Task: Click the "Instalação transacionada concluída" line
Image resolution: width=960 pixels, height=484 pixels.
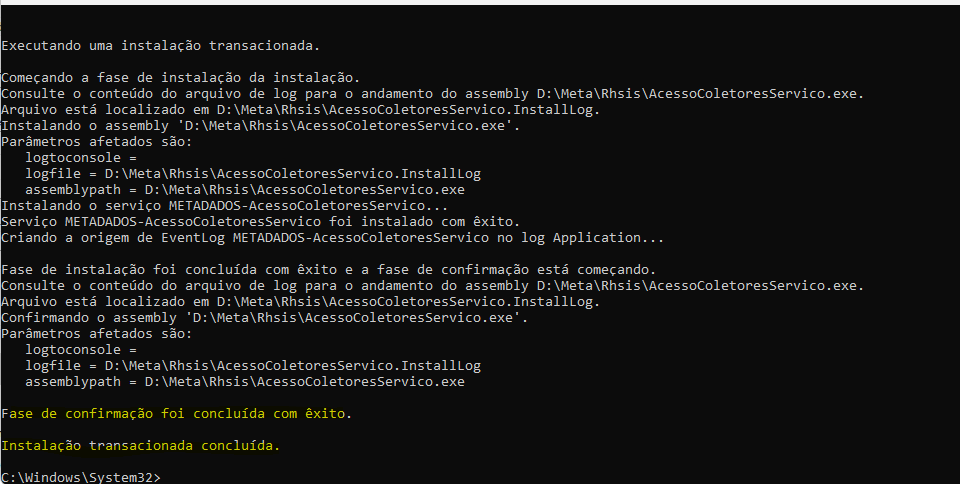Action: pyautogui.click(x=140, y=445)
